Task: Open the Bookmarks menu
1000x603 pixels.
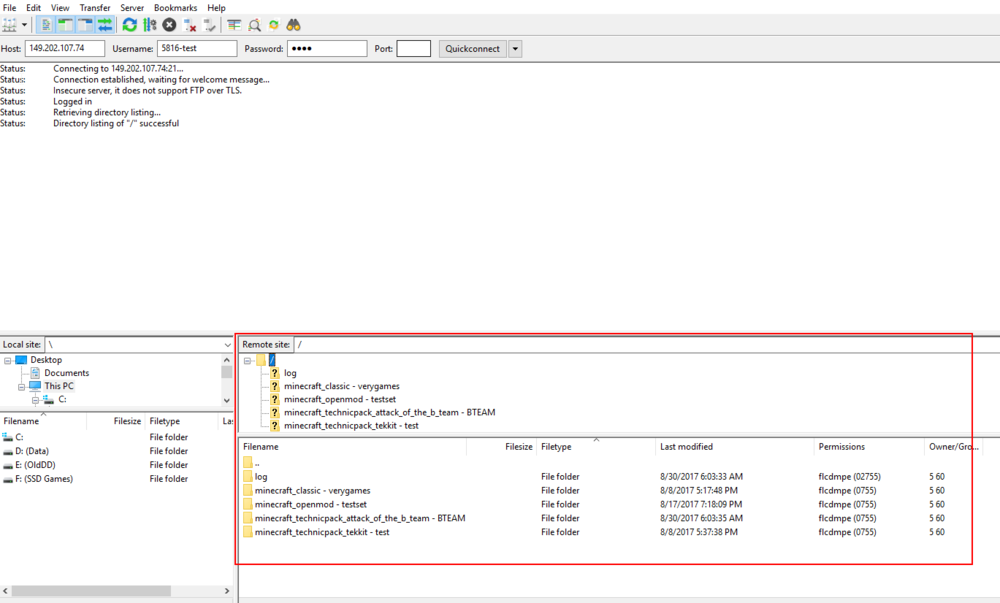Action: [175, 7]
